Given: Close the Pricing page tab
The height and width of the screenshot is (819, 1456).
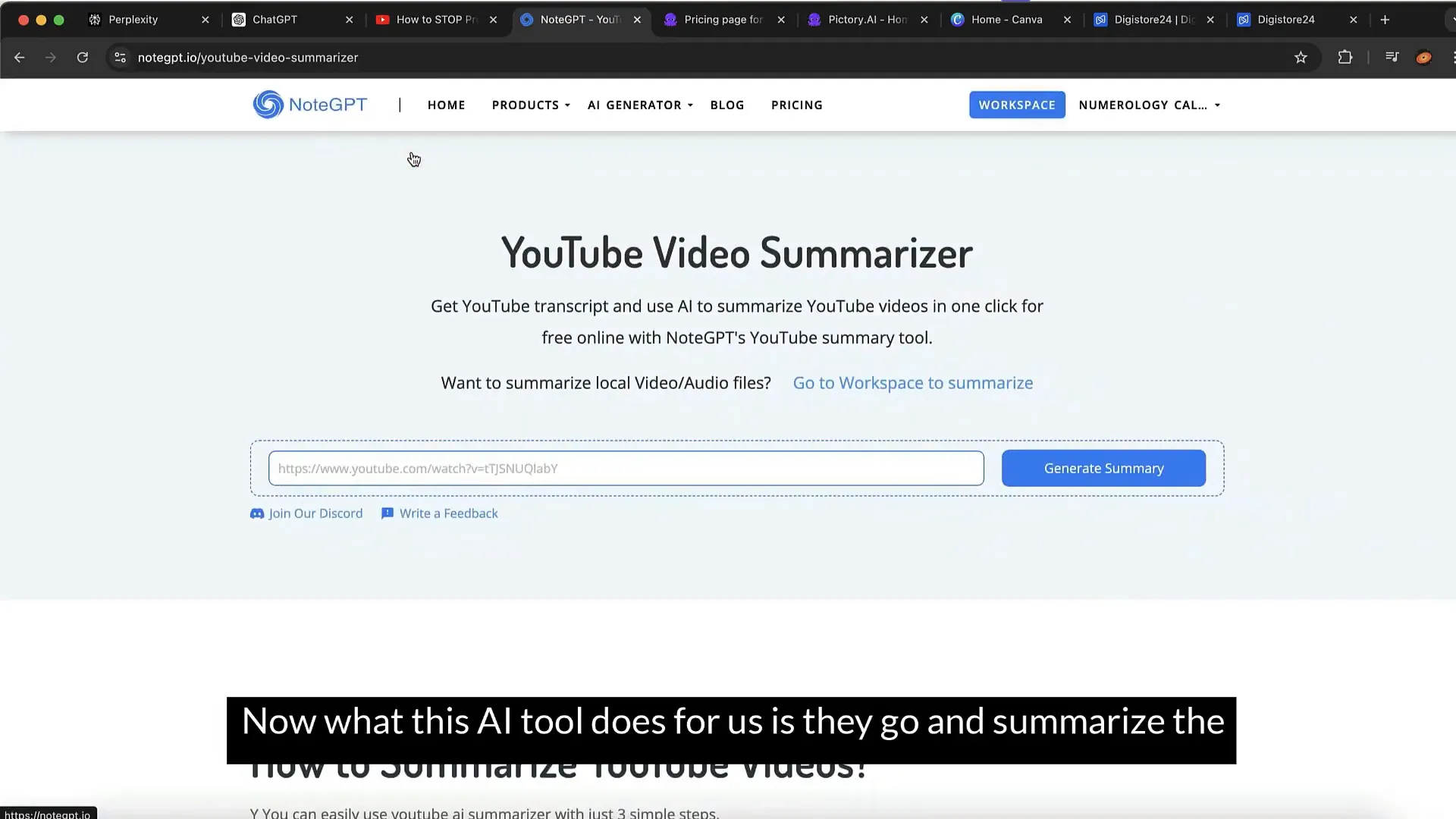Looking at the screenshot, I should [x=781, y=20].
